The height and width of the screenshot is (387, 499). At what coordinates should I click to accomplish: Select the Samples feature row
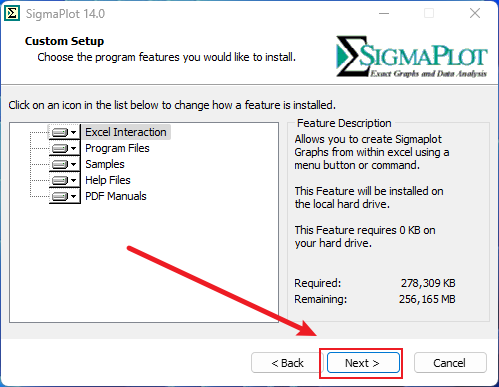pos(105,164)
